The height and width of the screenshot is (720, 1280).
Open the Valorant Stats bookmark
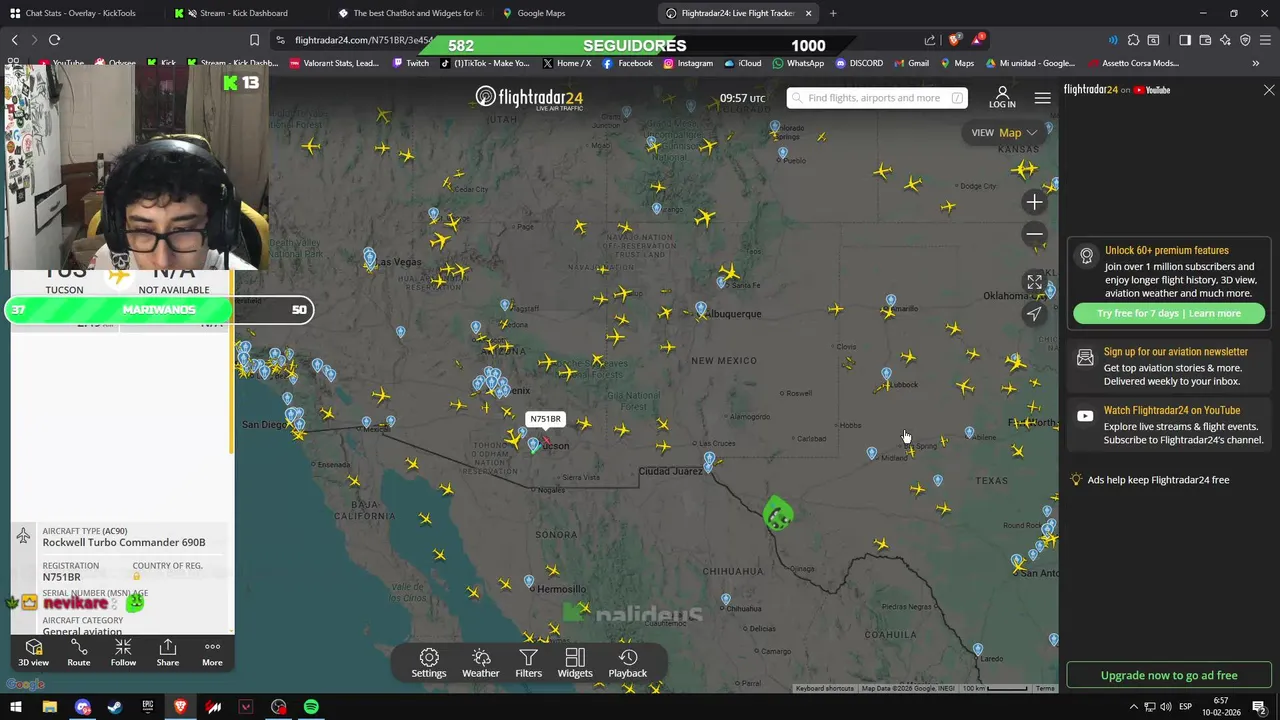coord(334,63)
